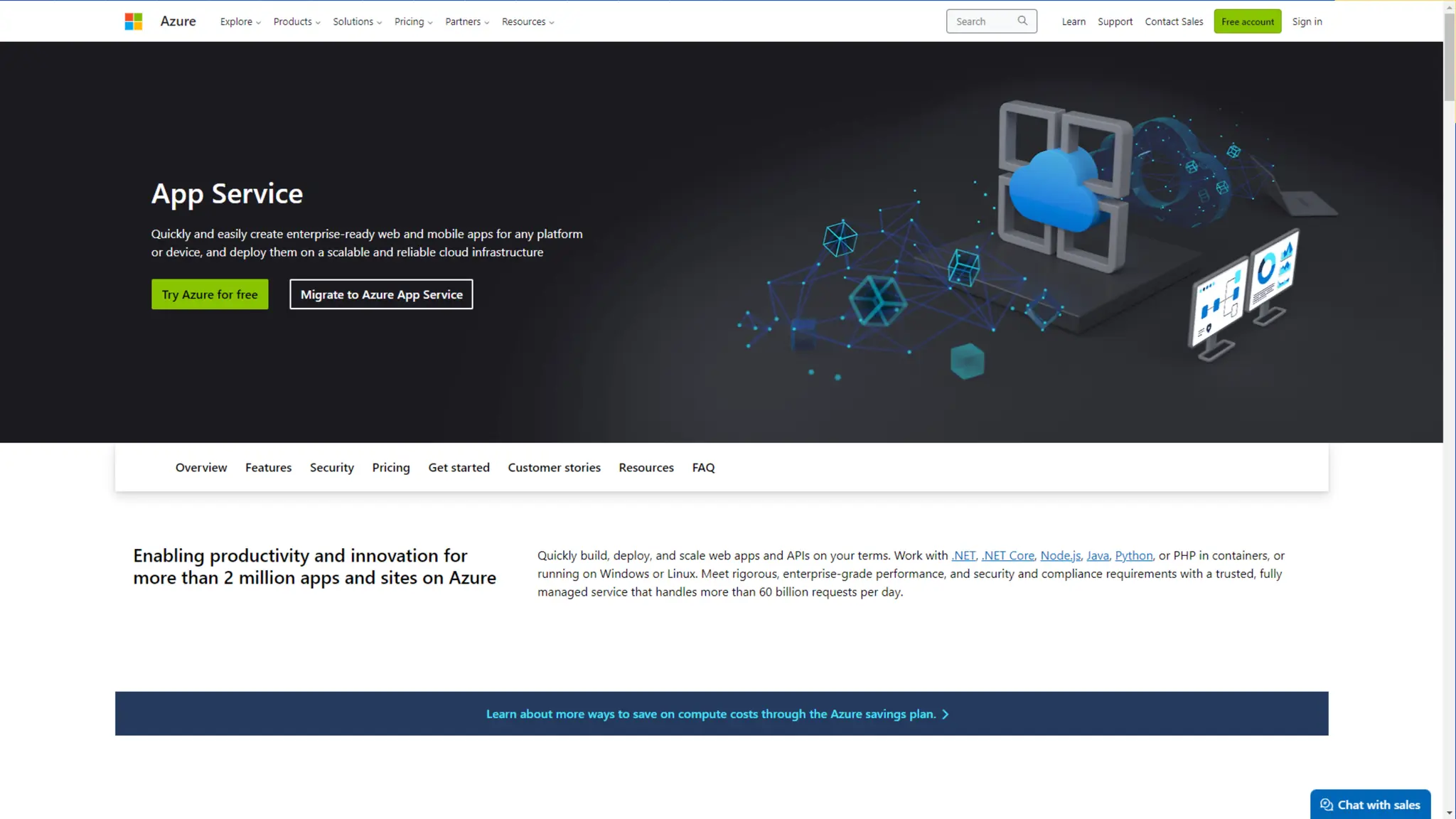Select the Get started tab
Viewport: 1456px width, 819px height.
tap(459, 468)
